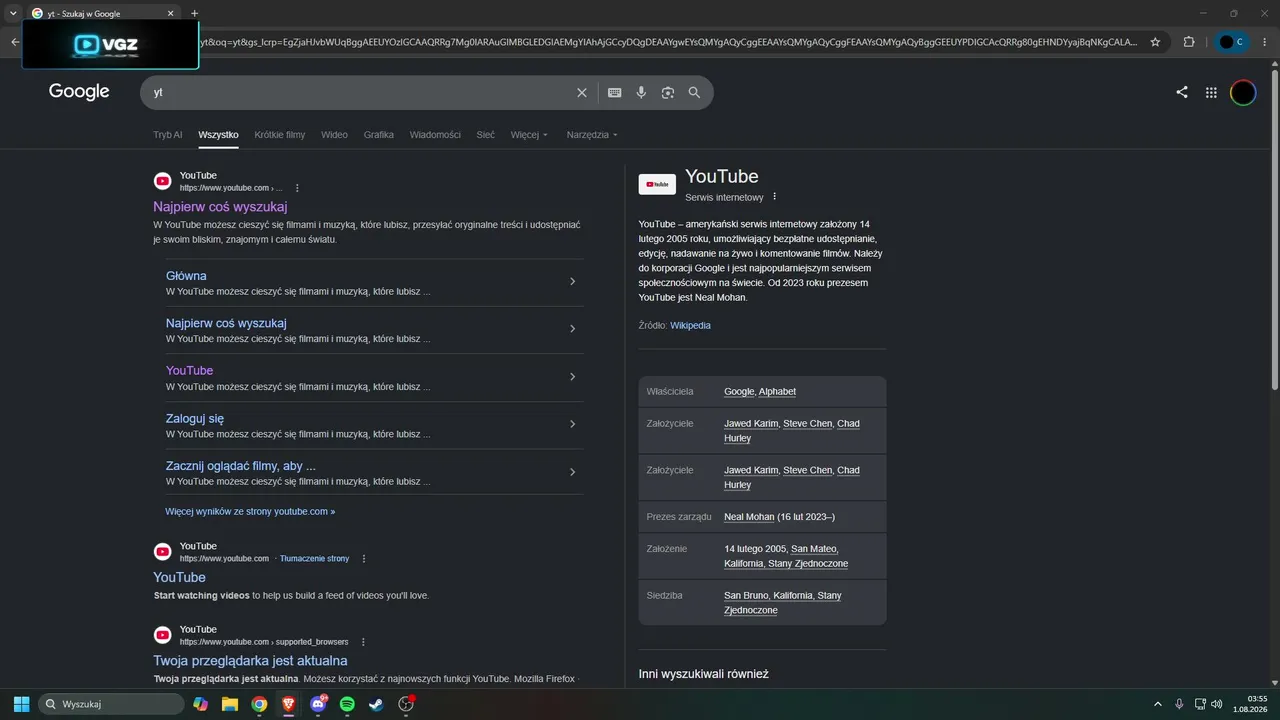Click the chevron on the purple YouTube sitelink row
Viewport: 1280px width, 720px height.
[572, 377]
